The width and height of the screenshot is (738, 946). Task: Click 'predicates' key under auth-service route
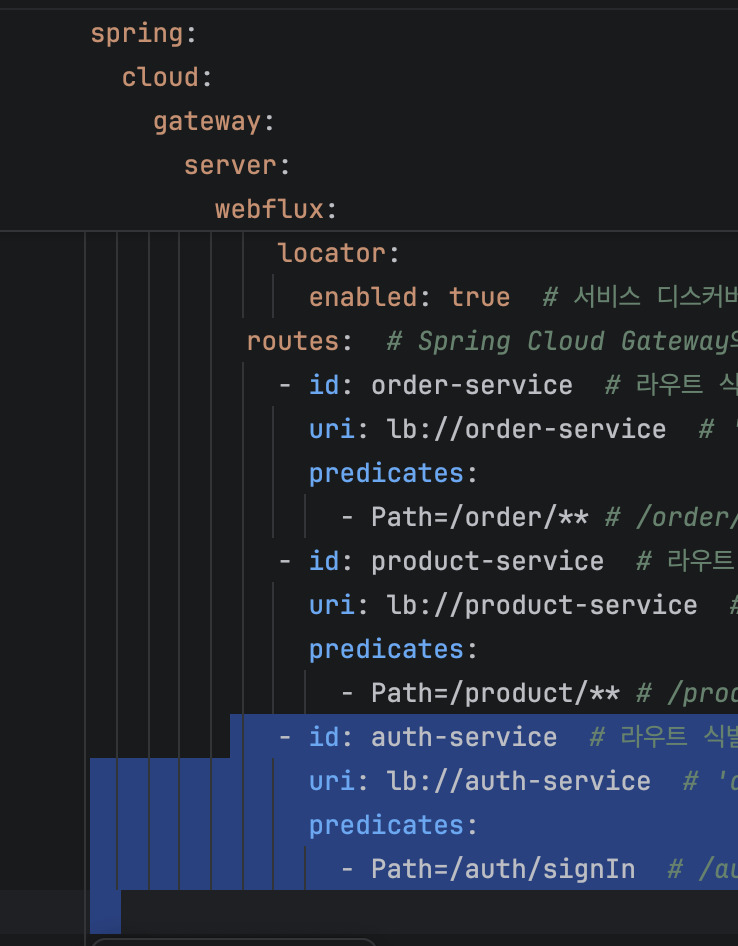[x=386, y=826]
